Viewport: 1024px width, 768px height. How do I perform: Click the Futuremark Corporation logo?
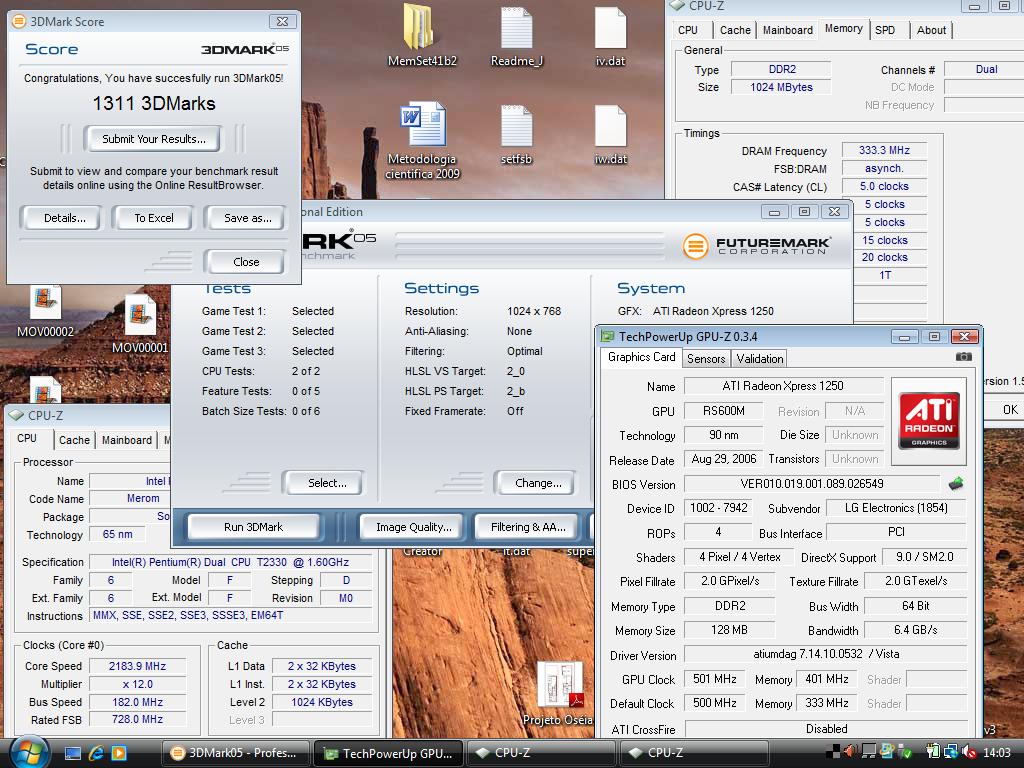tap(756, 246)
